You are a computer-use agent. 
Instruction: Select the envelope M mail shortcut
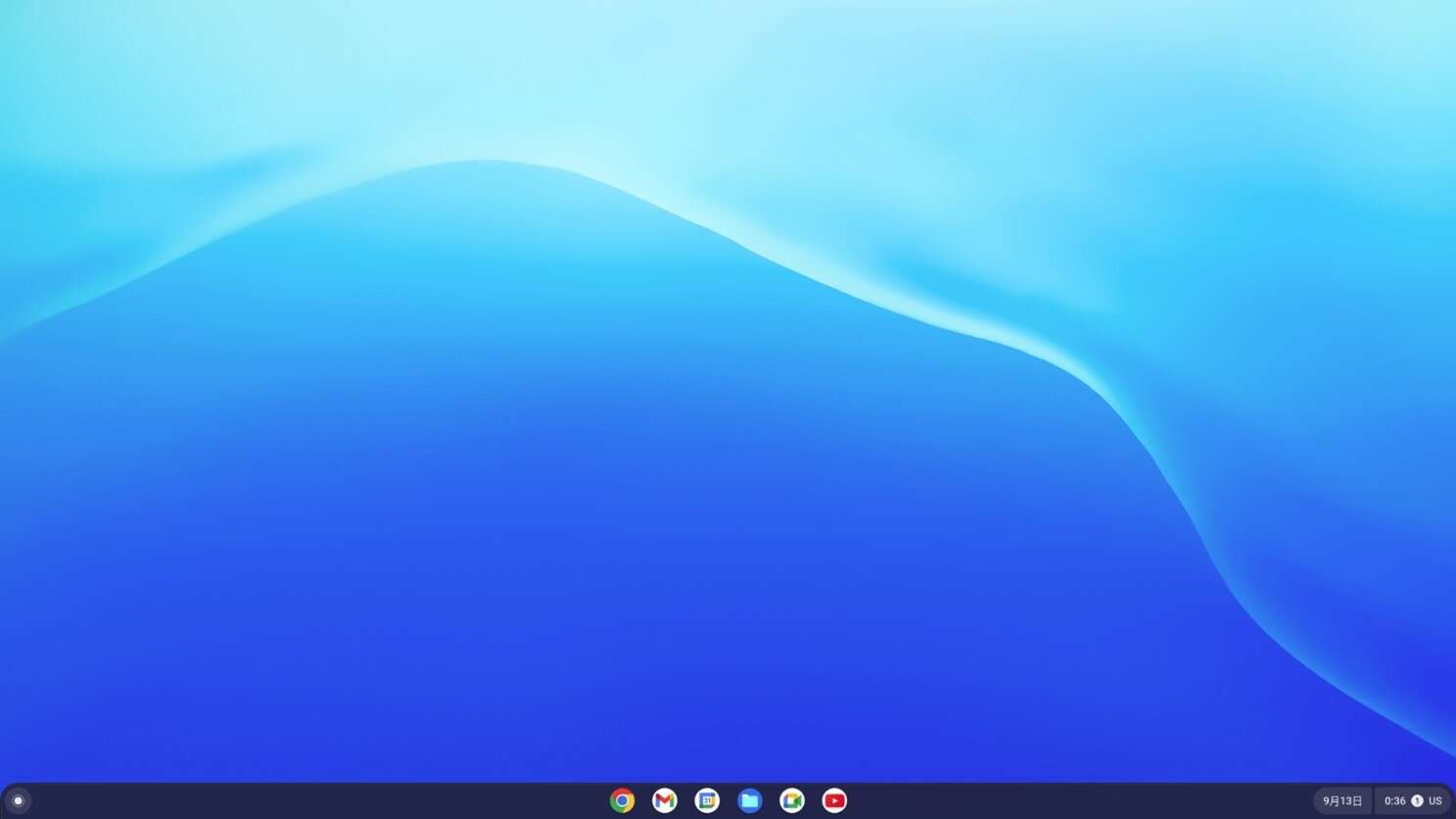[665, 800]
